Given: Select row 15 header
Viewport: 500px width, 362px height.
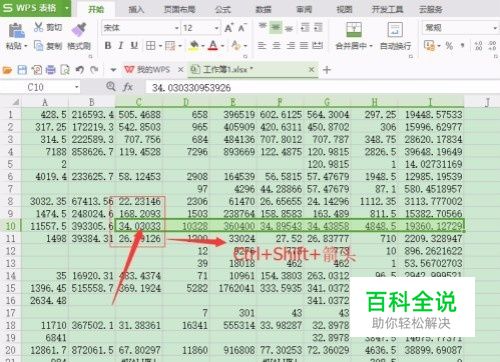Looking at the screenshot, I should pyautogui.click(x=11, y=288).
